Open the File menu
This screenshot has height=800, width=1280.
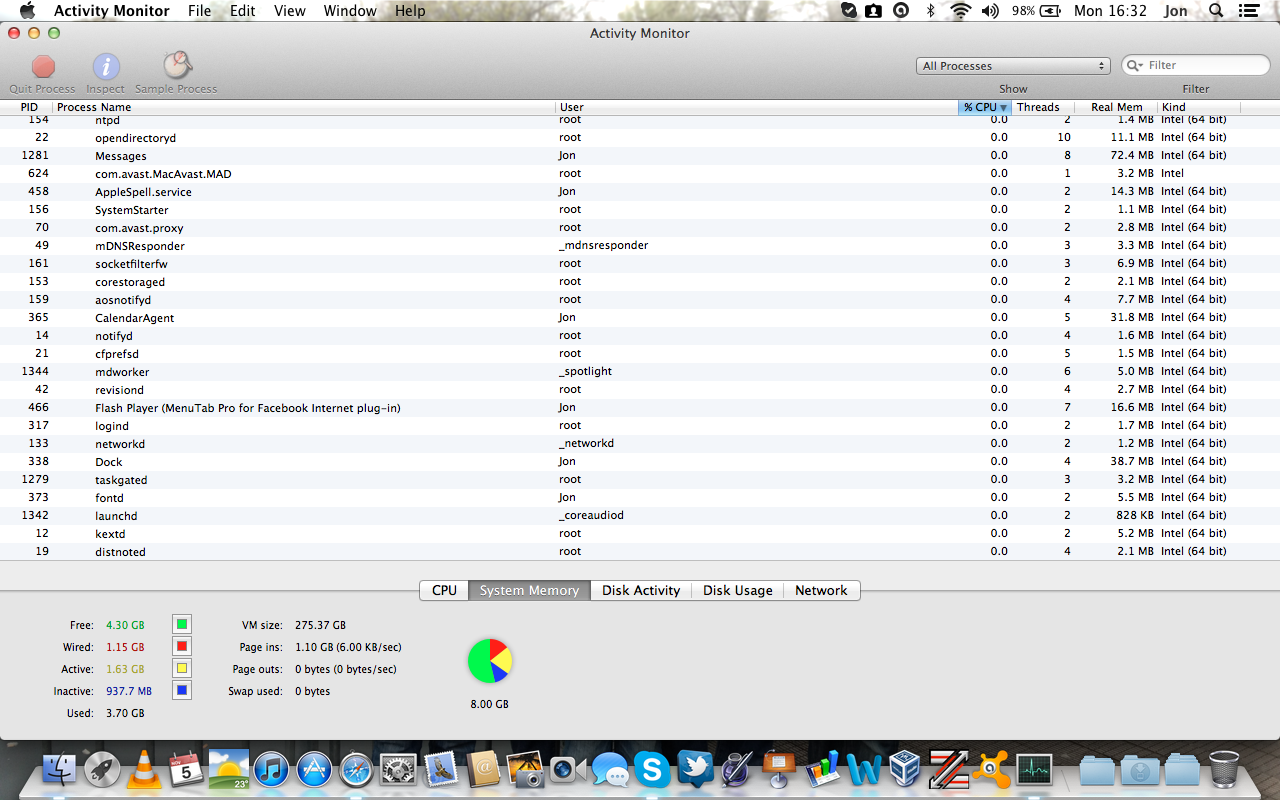point(199,11)
